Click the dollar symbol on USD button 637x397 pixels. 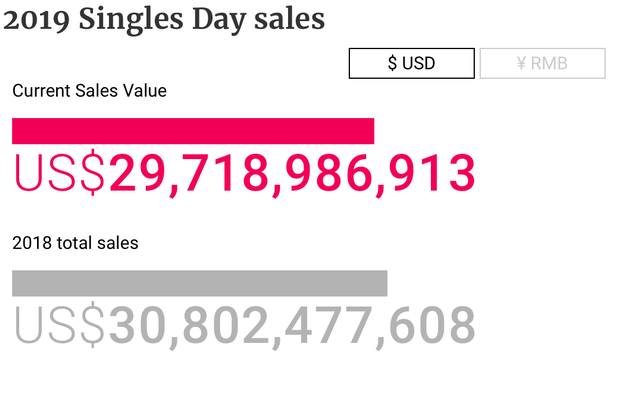pyautogui.click(x=392, y=63)
